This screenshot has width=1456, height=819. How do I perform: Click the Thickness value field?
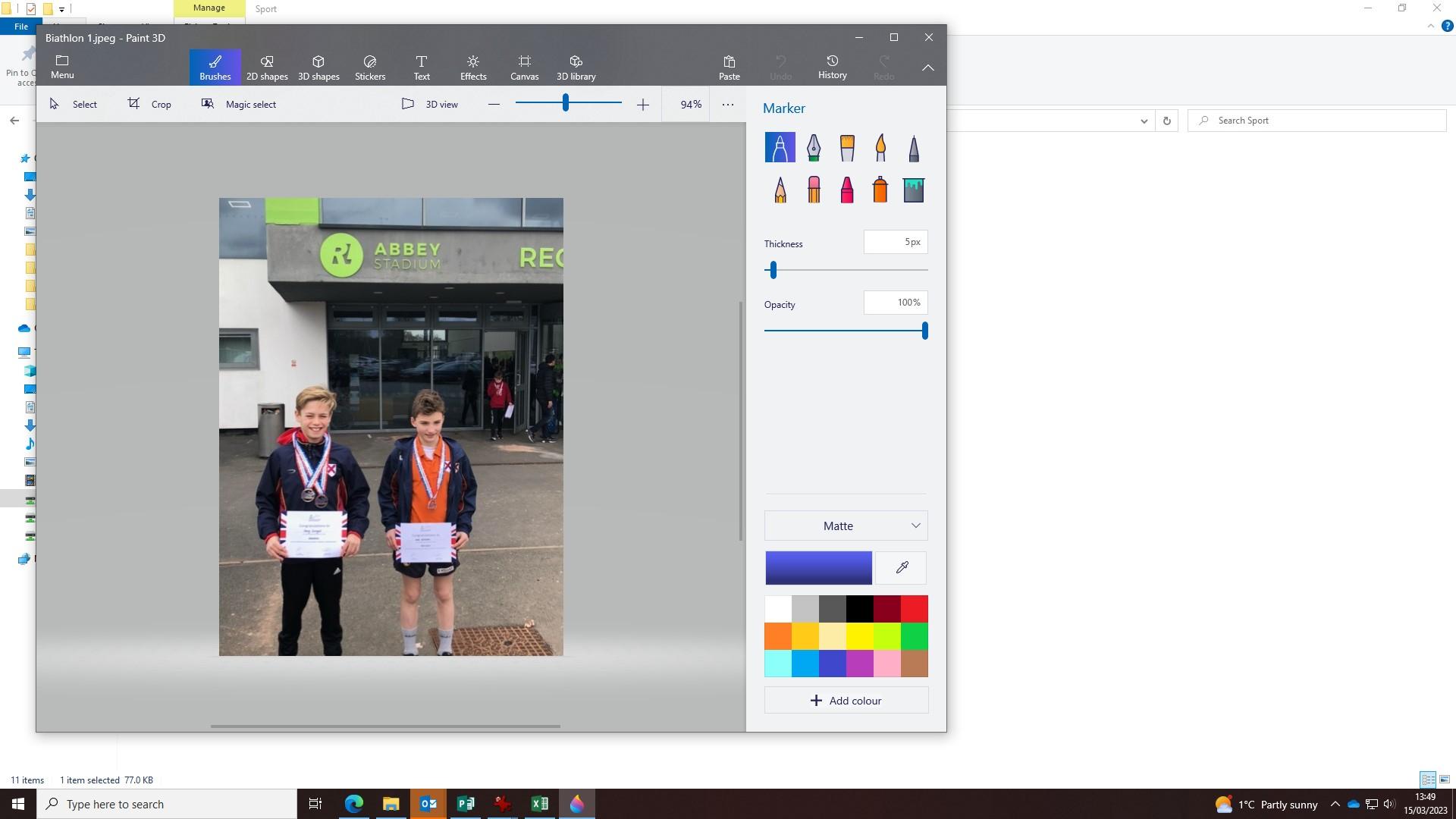(x=895, y=243)
